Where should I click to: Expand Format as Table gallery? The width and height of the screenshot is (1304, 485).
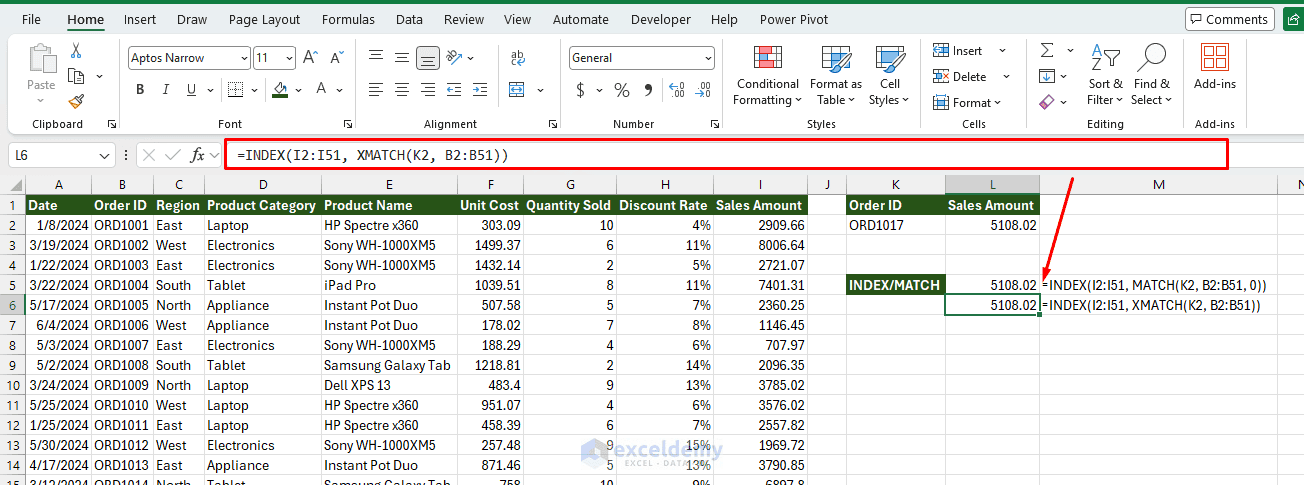pyautogui.click(x=835, y=75)
